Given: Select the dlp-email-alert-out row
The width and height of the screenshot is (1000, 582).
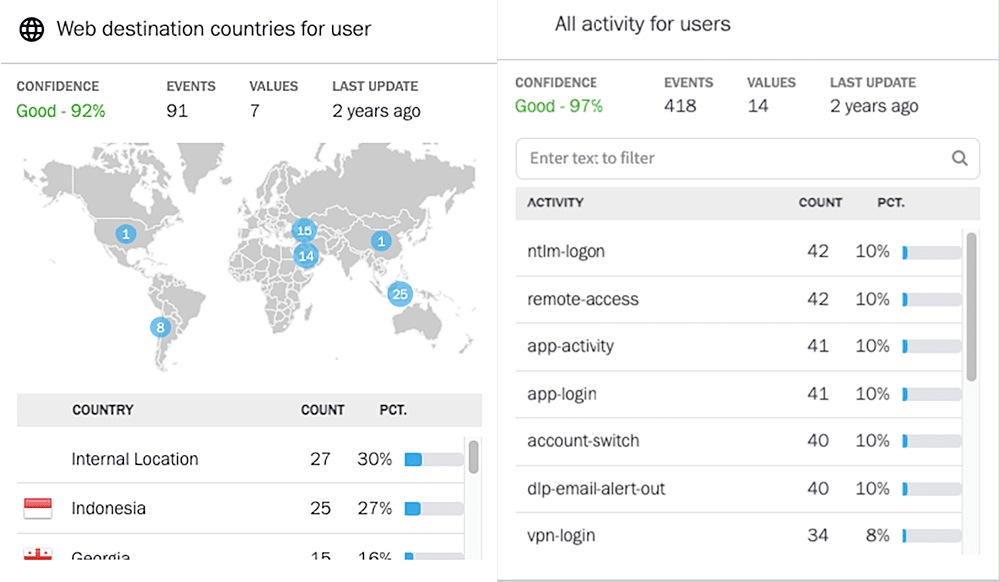Looking at the screenshot, I should click(739, 489).
